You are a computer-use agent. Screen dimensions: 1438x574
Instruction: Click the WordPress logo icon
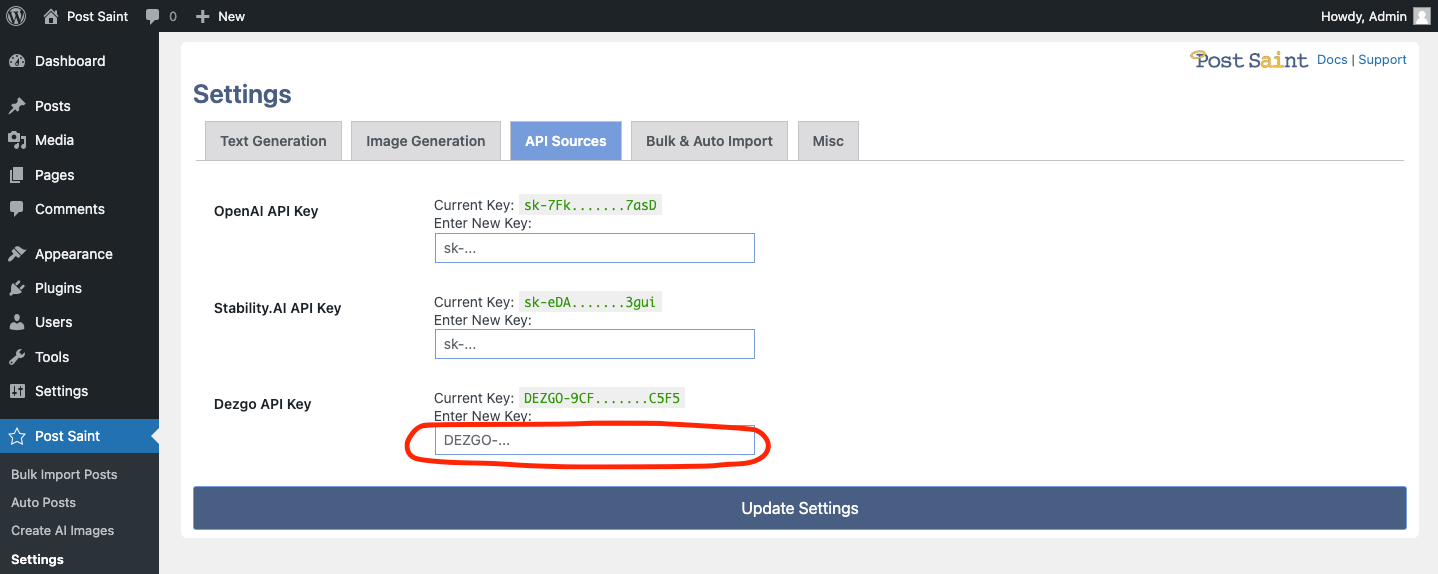[x=16, y=16]
